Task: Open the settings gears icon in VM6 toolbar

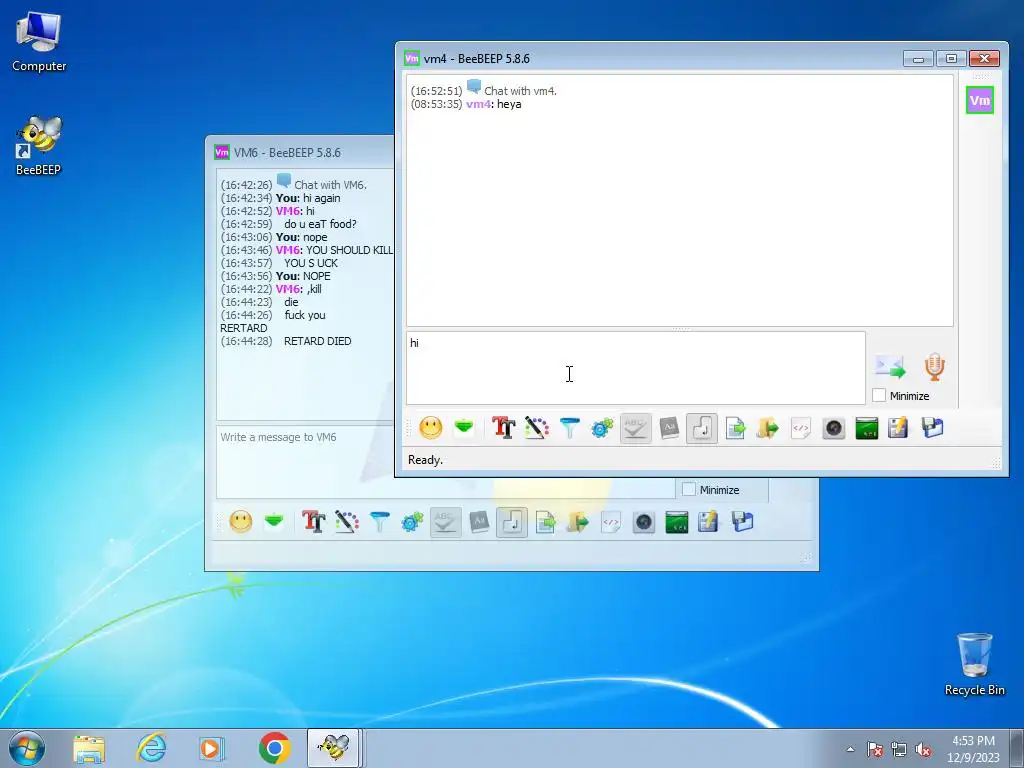Action: [412, 522]
